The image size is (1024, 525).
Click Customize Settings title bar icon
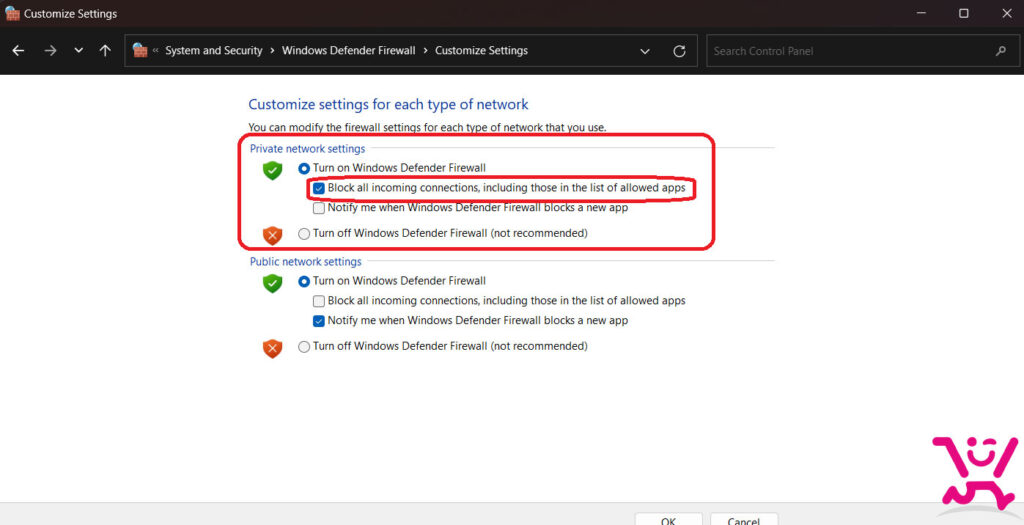coord(12,13)
